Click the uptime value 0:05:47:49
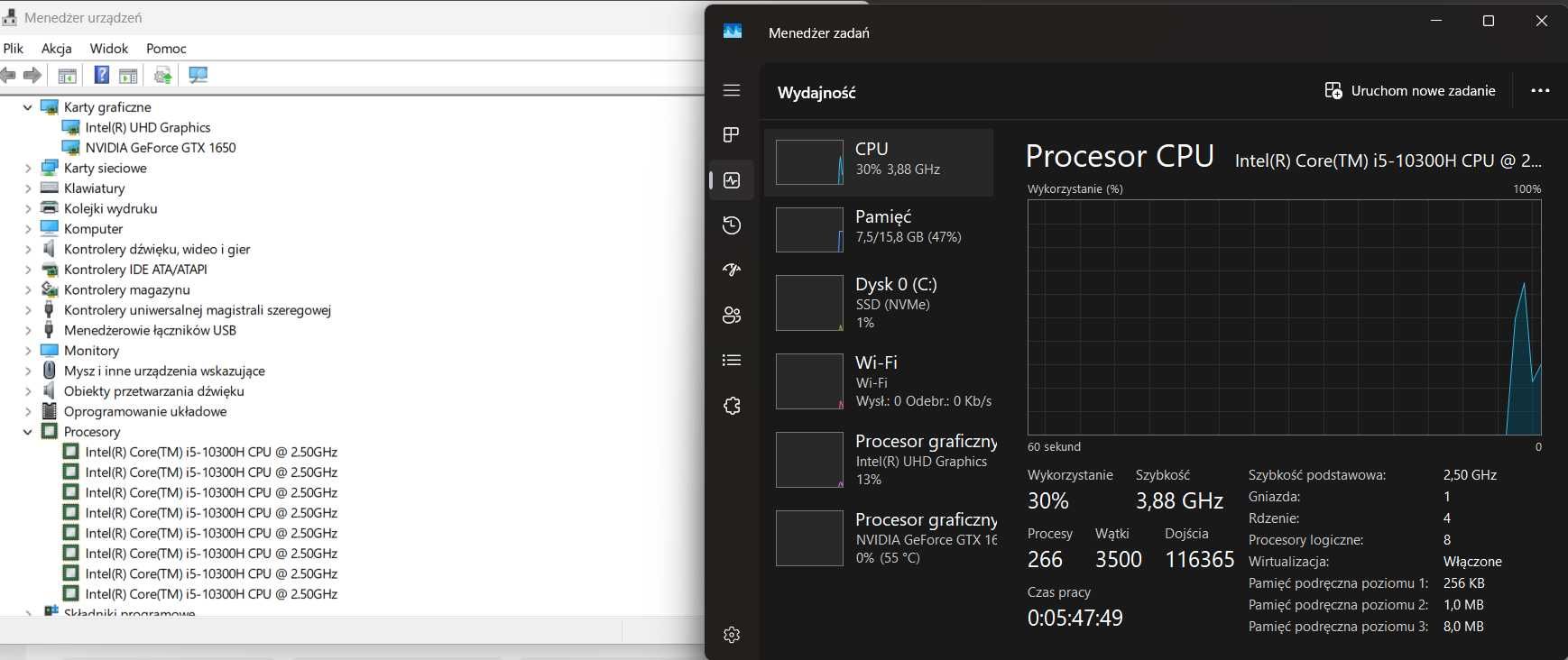Image resolution: width=1568 pixels, height=660 pixels. click(1075, 618)
